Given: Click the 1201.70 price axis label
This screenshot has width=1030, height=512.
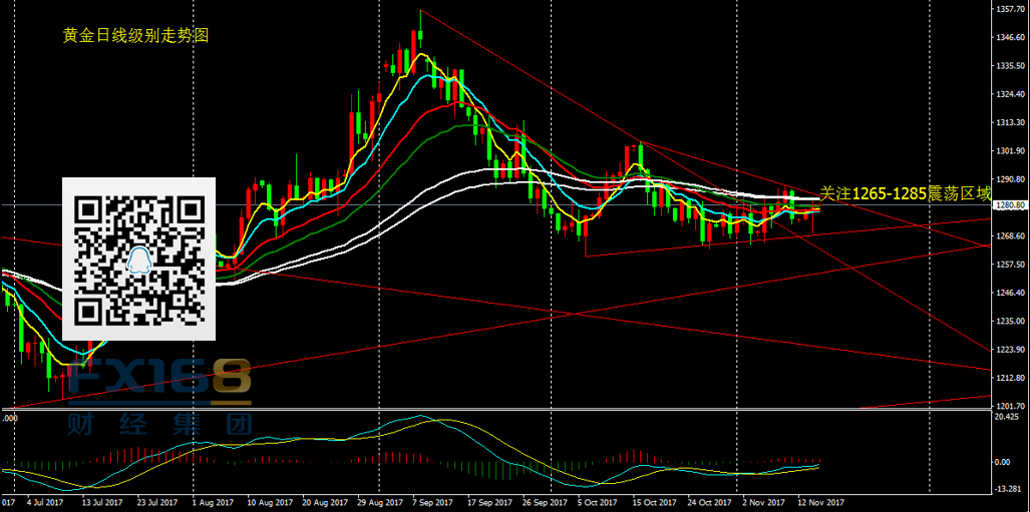Looking at the screenshot, I should (x=1012, y=405).
